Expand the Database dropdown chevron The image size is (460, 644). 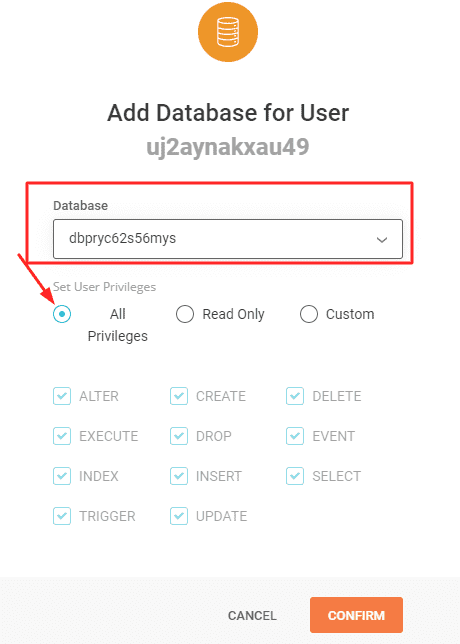tap(382, 240)
